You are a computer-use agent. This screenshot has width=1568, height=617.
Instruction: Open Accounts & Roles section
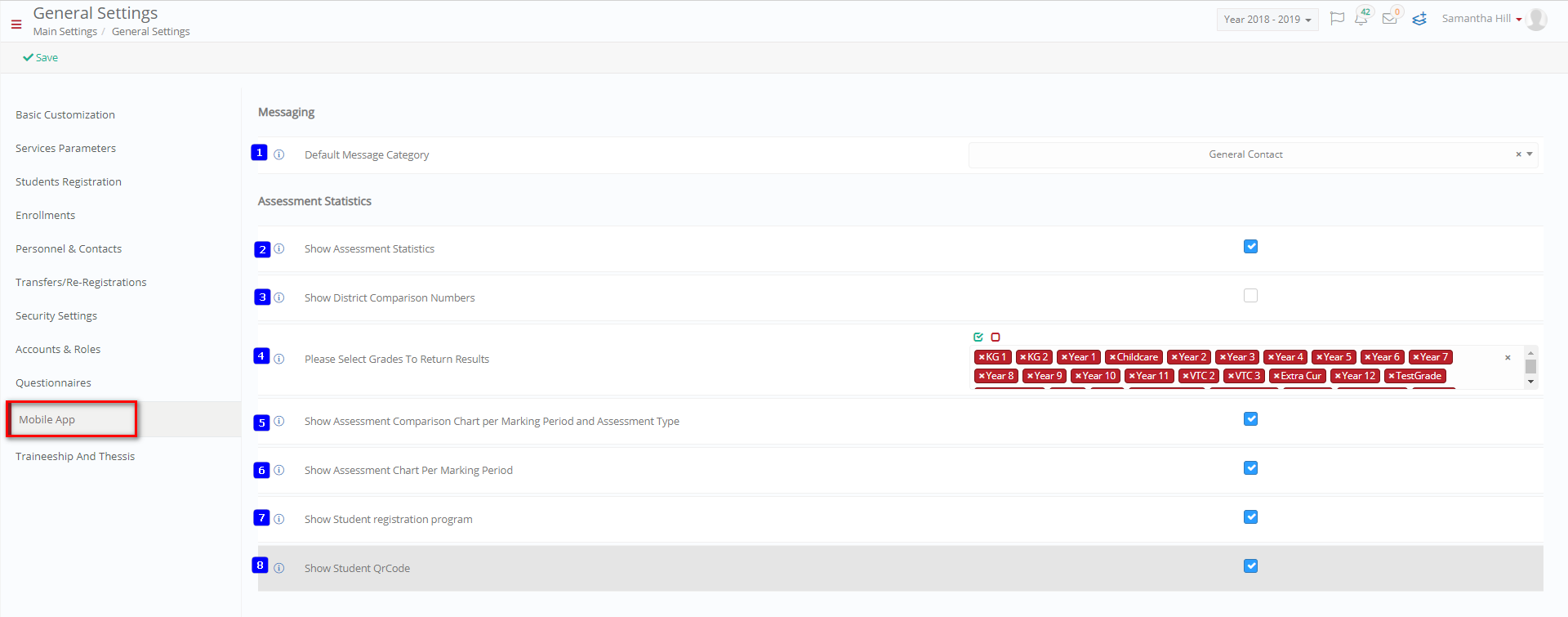click(x=58, y=349)
